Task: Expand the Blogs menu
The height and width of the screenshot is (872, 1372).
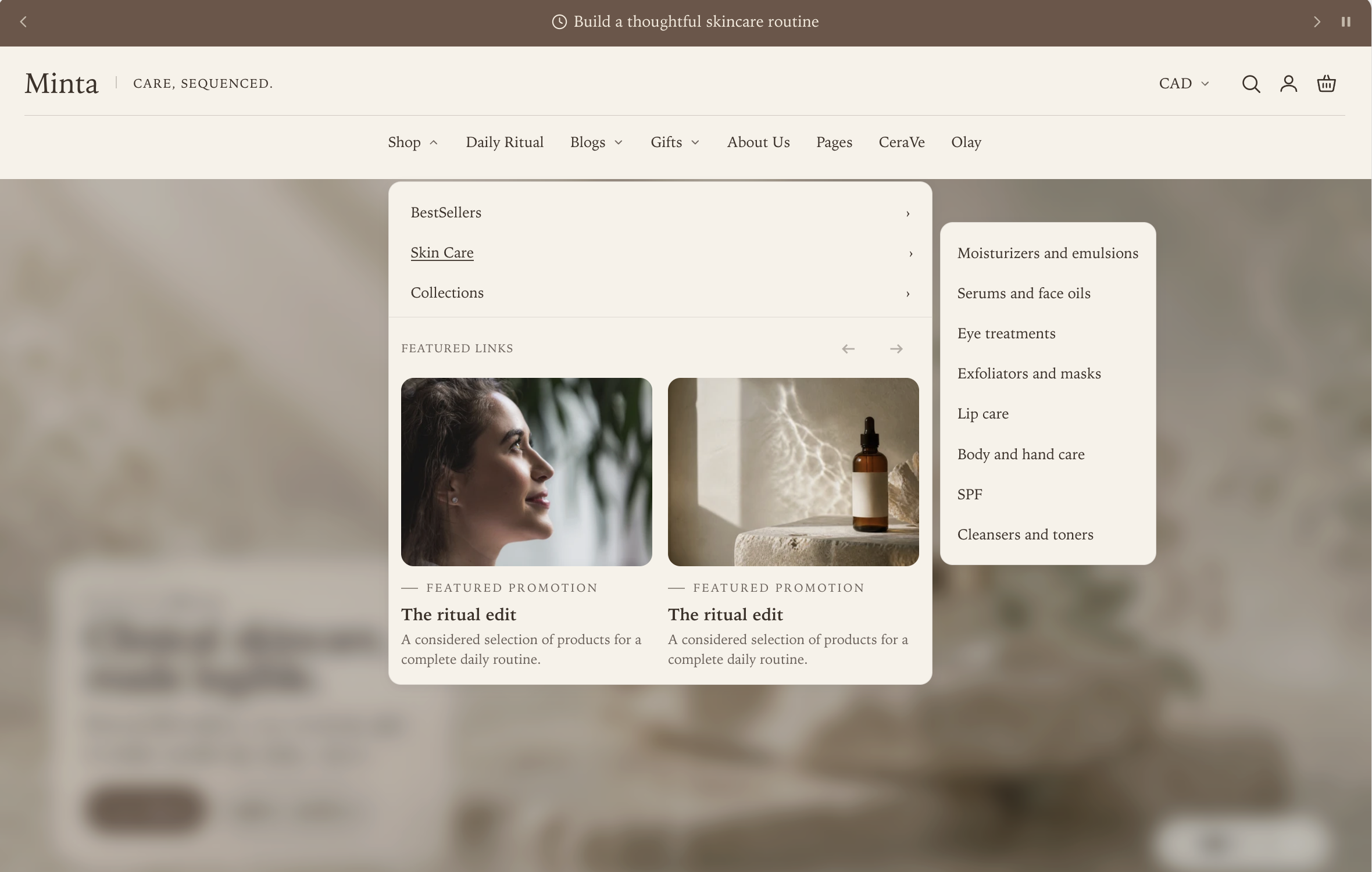Action: pos(596,142)
